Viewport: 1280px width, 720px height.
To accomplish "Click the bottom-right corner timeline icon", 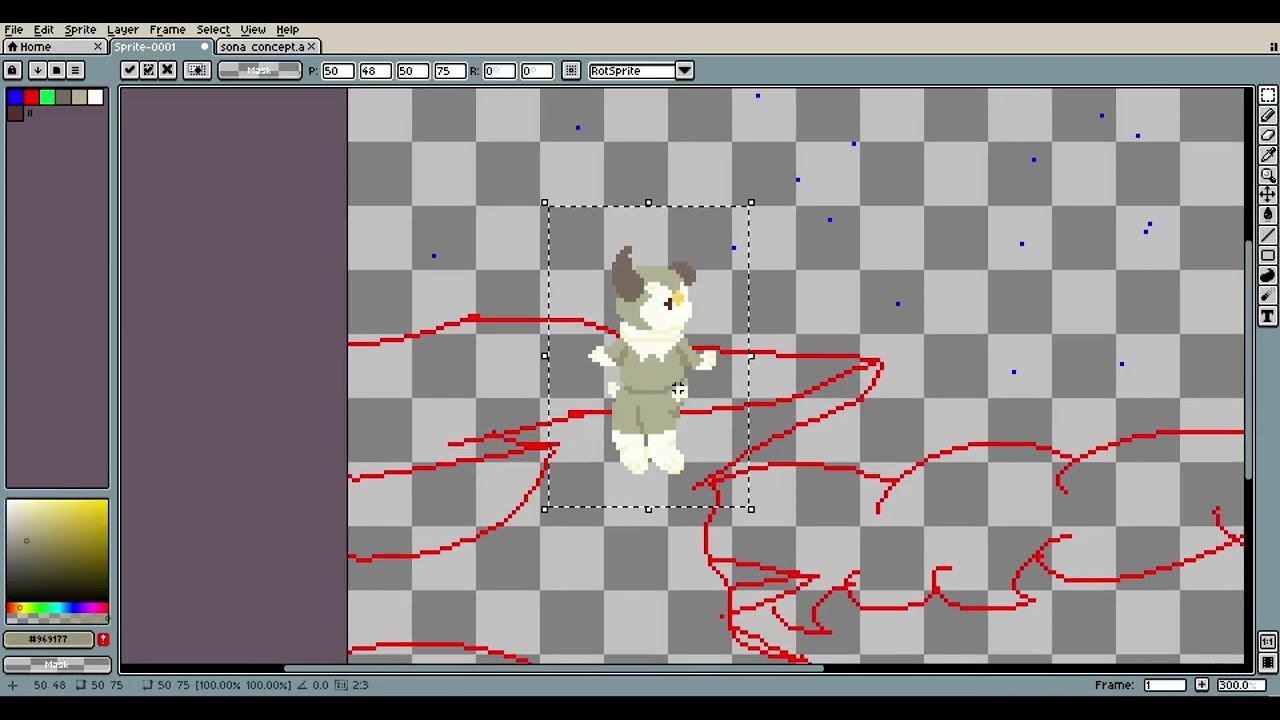I will [1268, 662].
